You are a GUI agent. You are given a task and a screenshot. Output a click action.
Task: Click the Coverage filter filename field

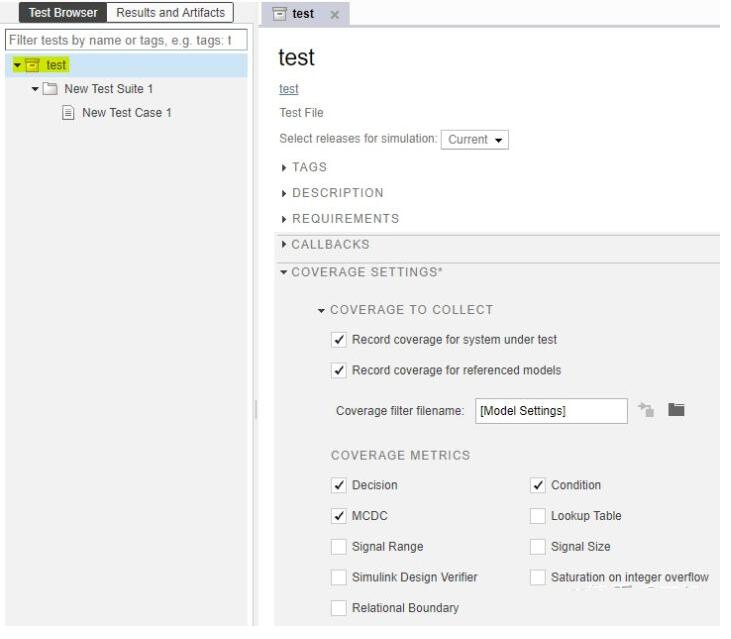pyautogui.click(x=552, y=411)
